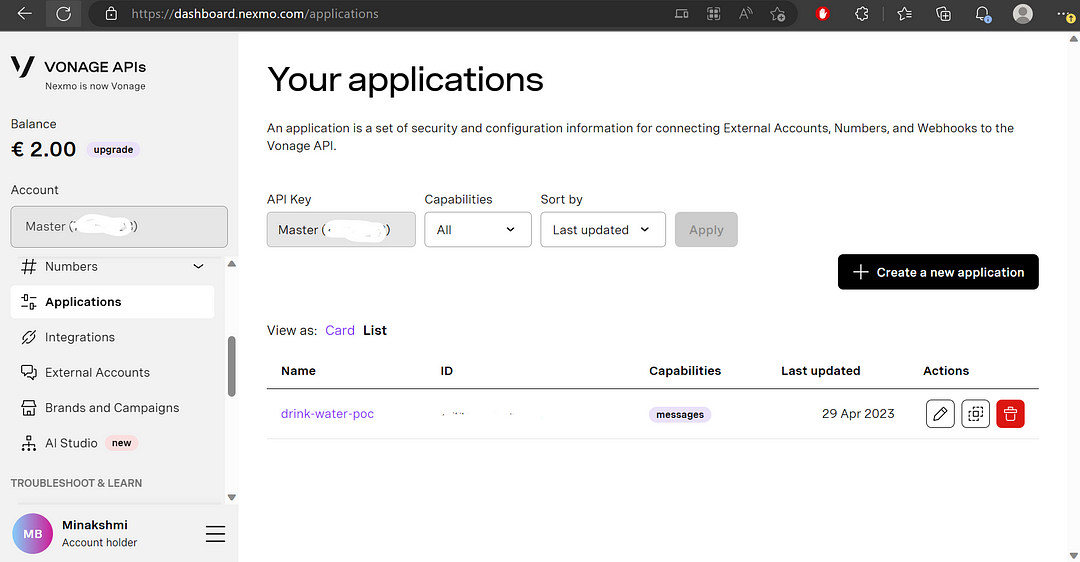Click the External Accounts chat icon
Viewport: 1080px width, 562px height.
pyautogui.click(x=28, y=373)
